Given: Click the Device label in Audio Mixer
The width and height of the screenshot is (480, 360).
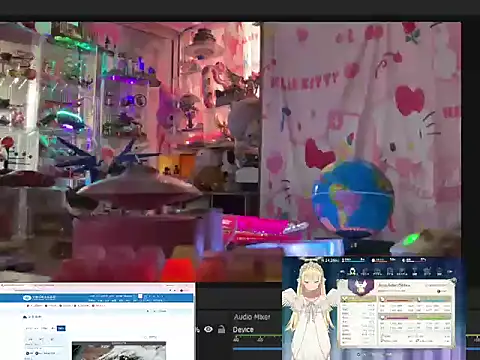Looking at the screenshot, I should 243,330.
